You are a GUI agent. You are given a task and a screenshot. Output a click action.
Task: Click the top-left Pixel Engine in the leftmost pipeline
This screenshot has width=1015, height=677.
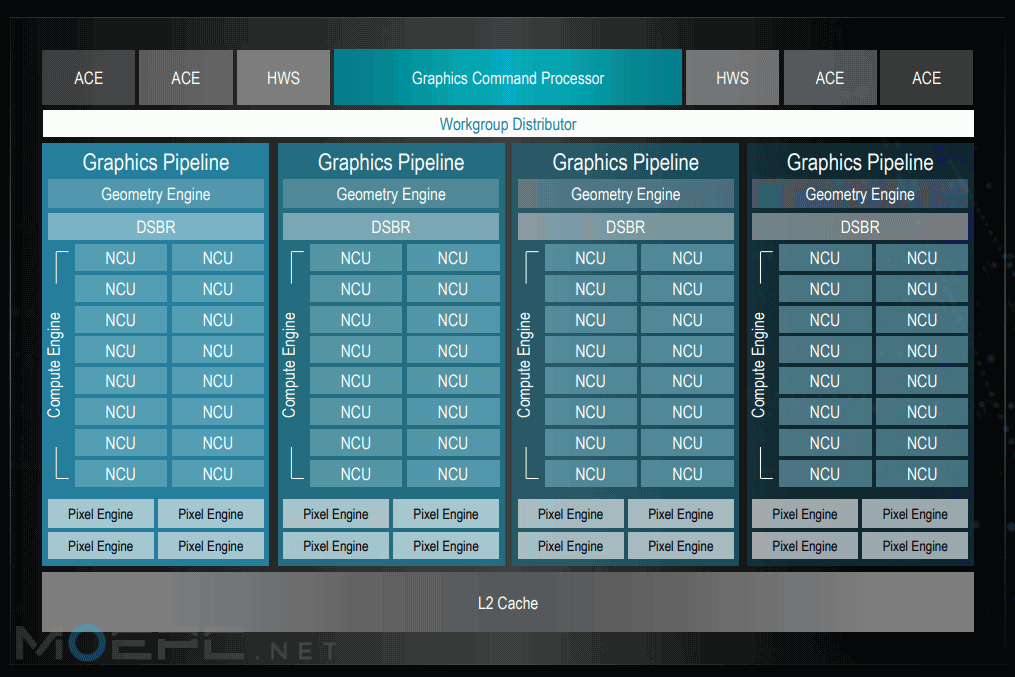tap(101, 514)
